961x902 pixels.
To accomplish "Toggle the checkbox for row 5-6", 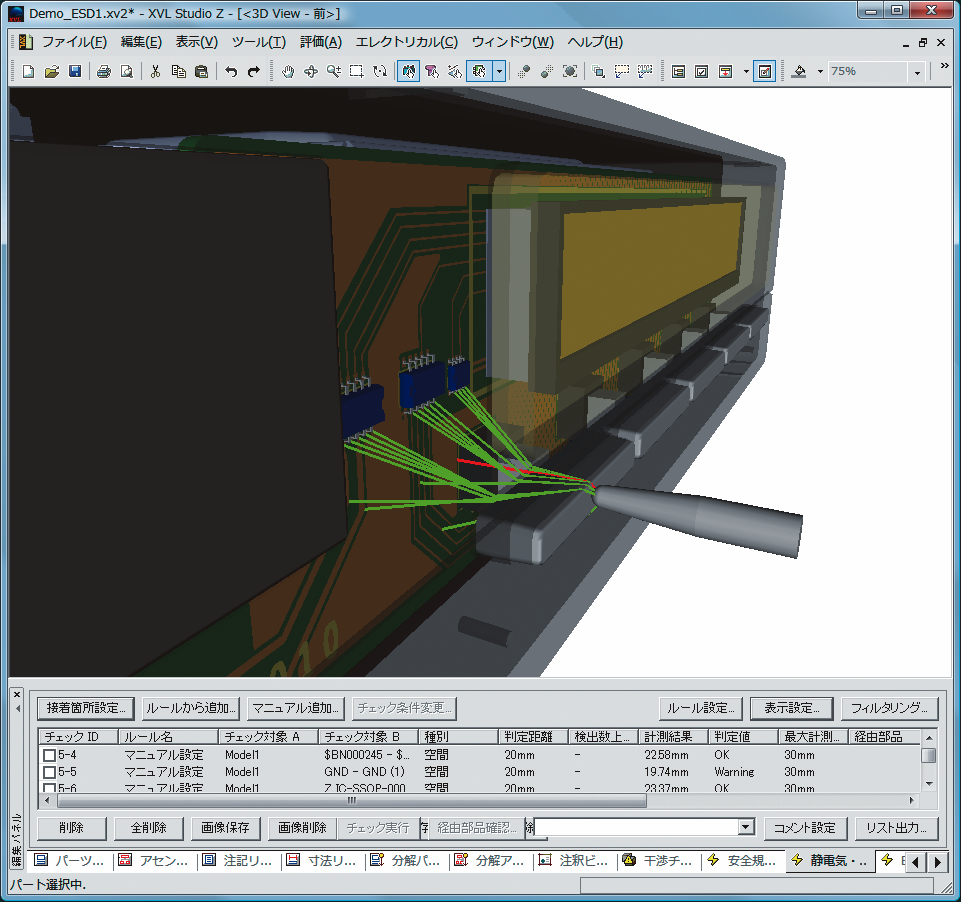I will [49, 788].
